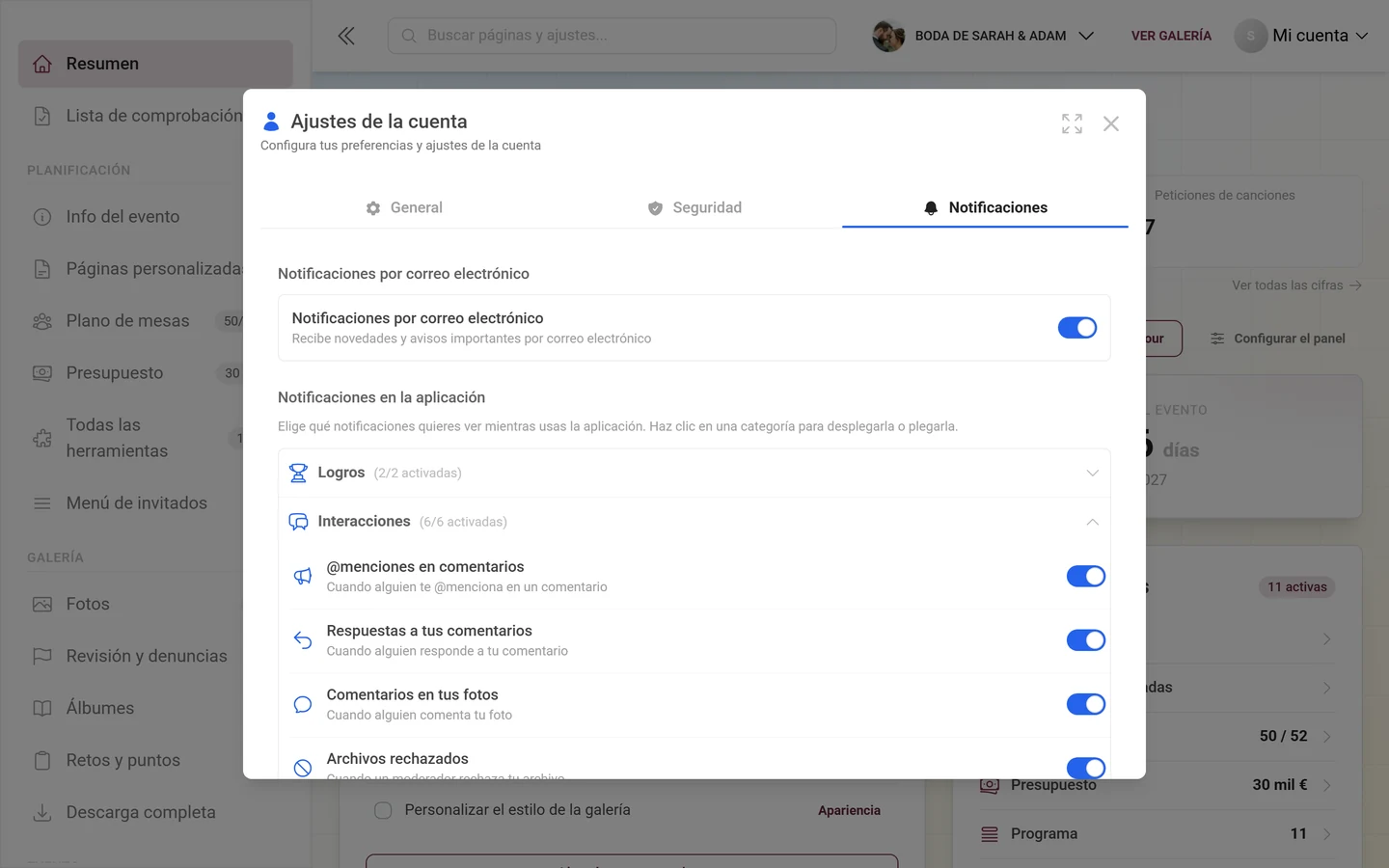Open the Boda de Sarah & Adam event selector
Viewport: 1389px width, 868px height.
[x=983, y=36]
